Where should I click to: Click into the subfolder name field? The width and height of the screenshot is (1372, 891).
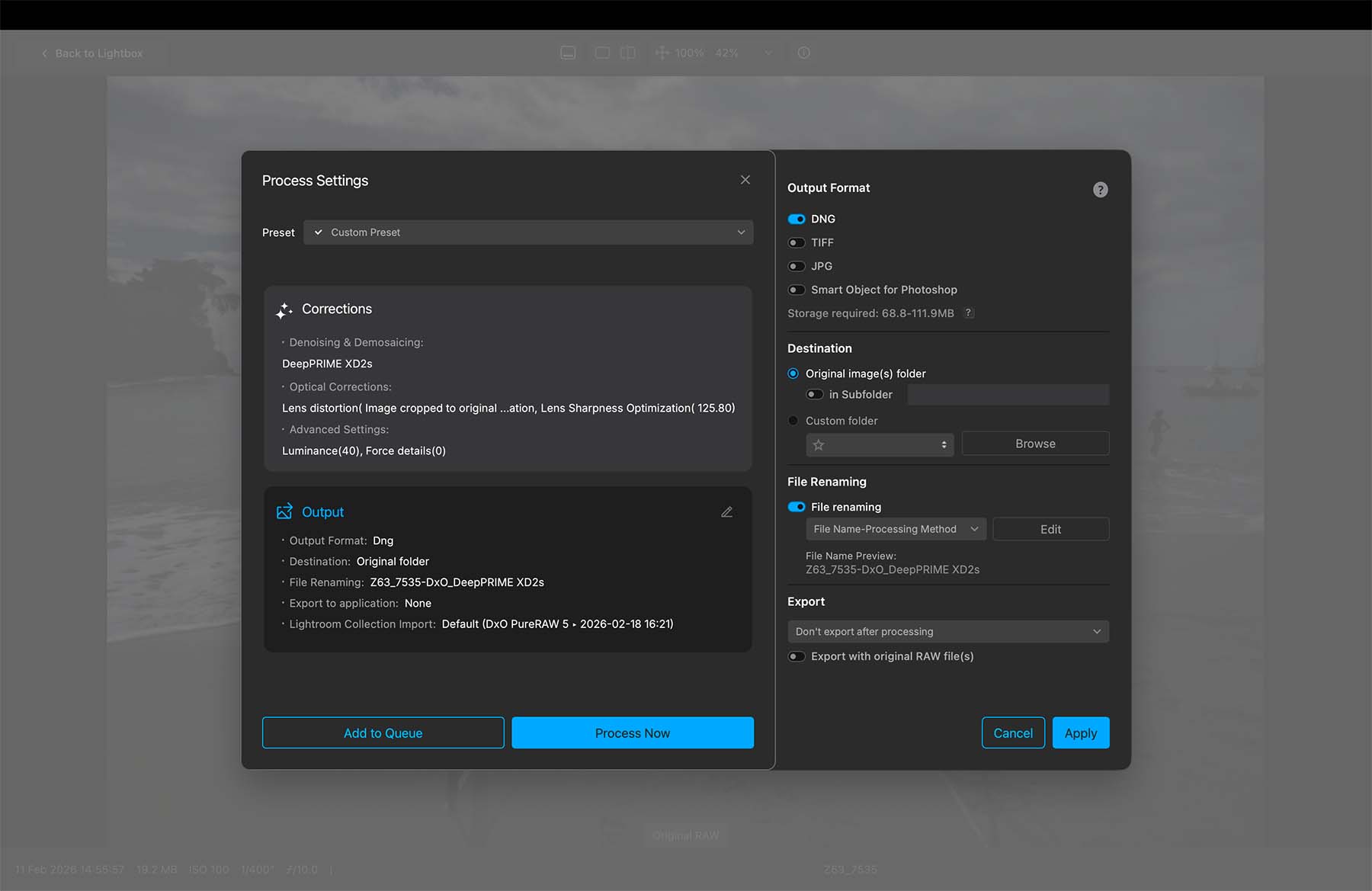click(1008, 395)
